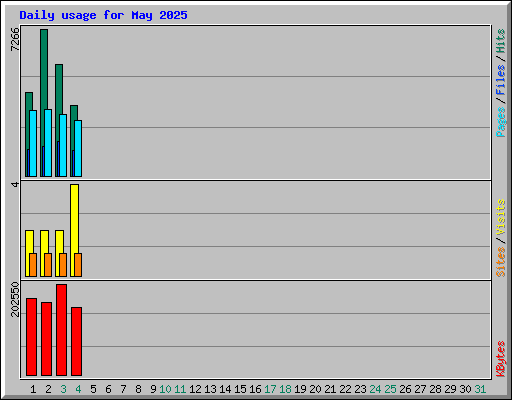Image resolution: width=512 pixels, height=400 pixels.
Task: Click the visits axis value 4
Action: [x=15, y=184]
